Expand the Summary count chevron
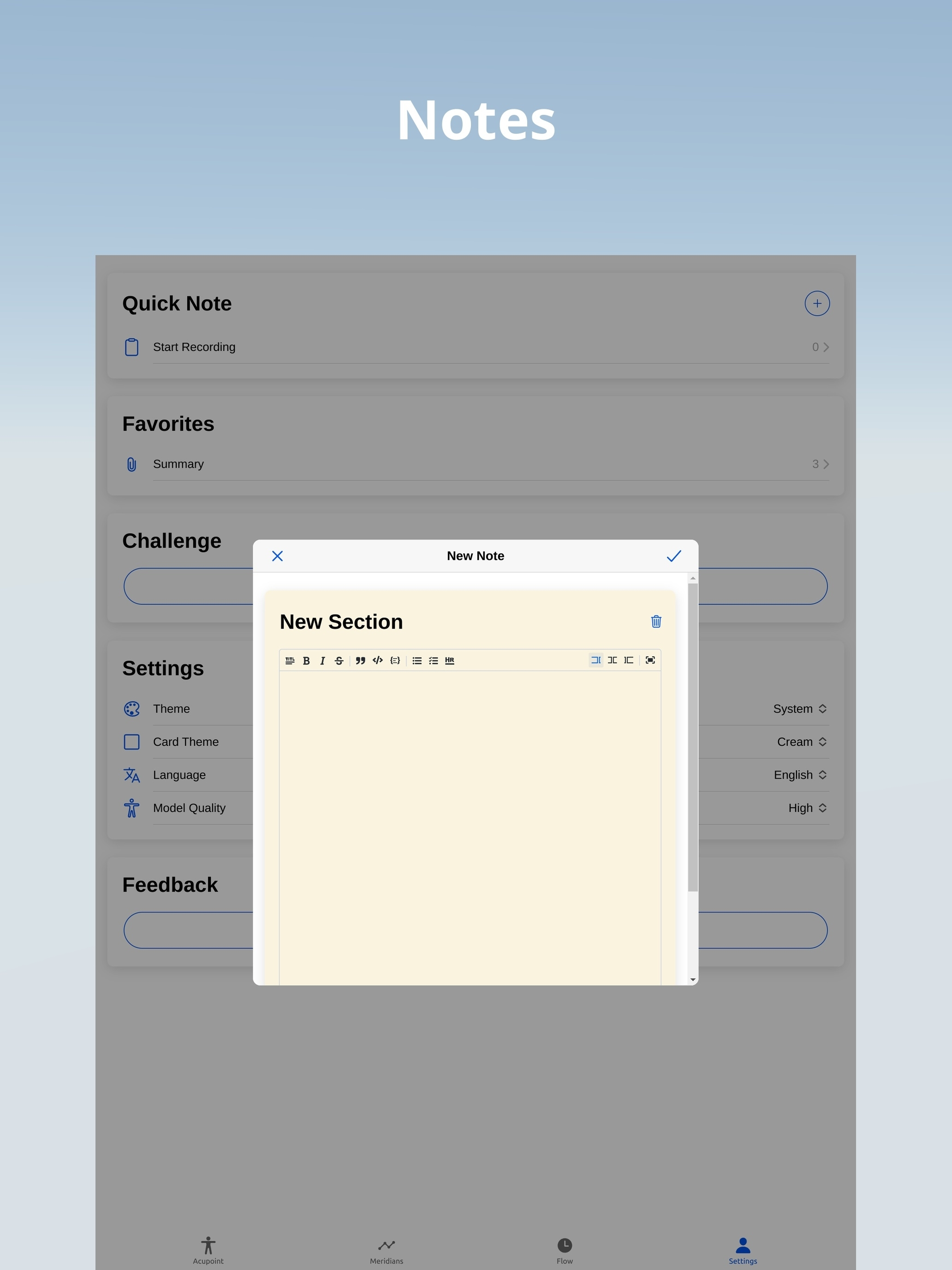 coord(827,464)
